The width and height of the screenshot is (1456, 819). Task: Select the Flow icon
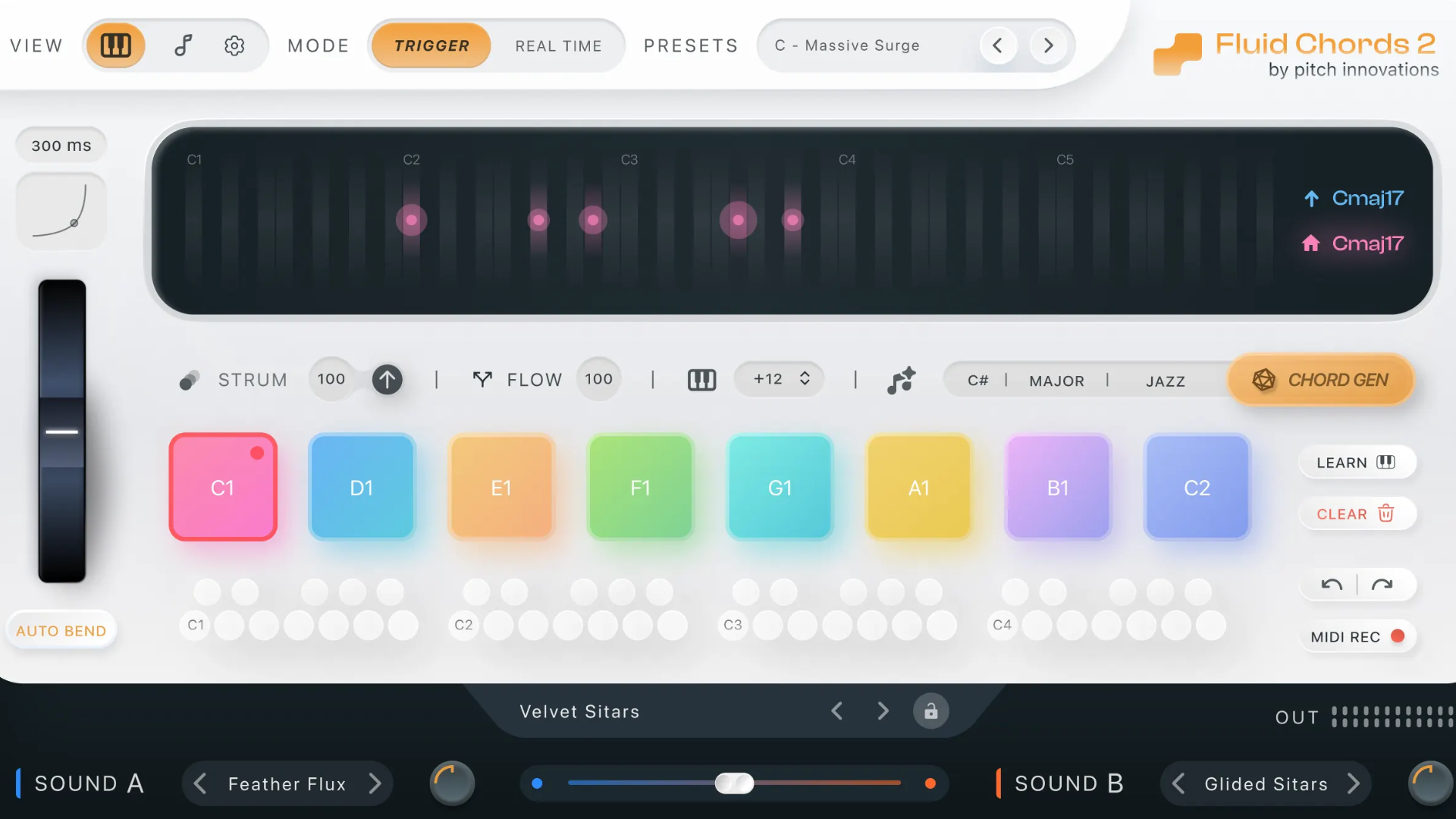(482, 379)
